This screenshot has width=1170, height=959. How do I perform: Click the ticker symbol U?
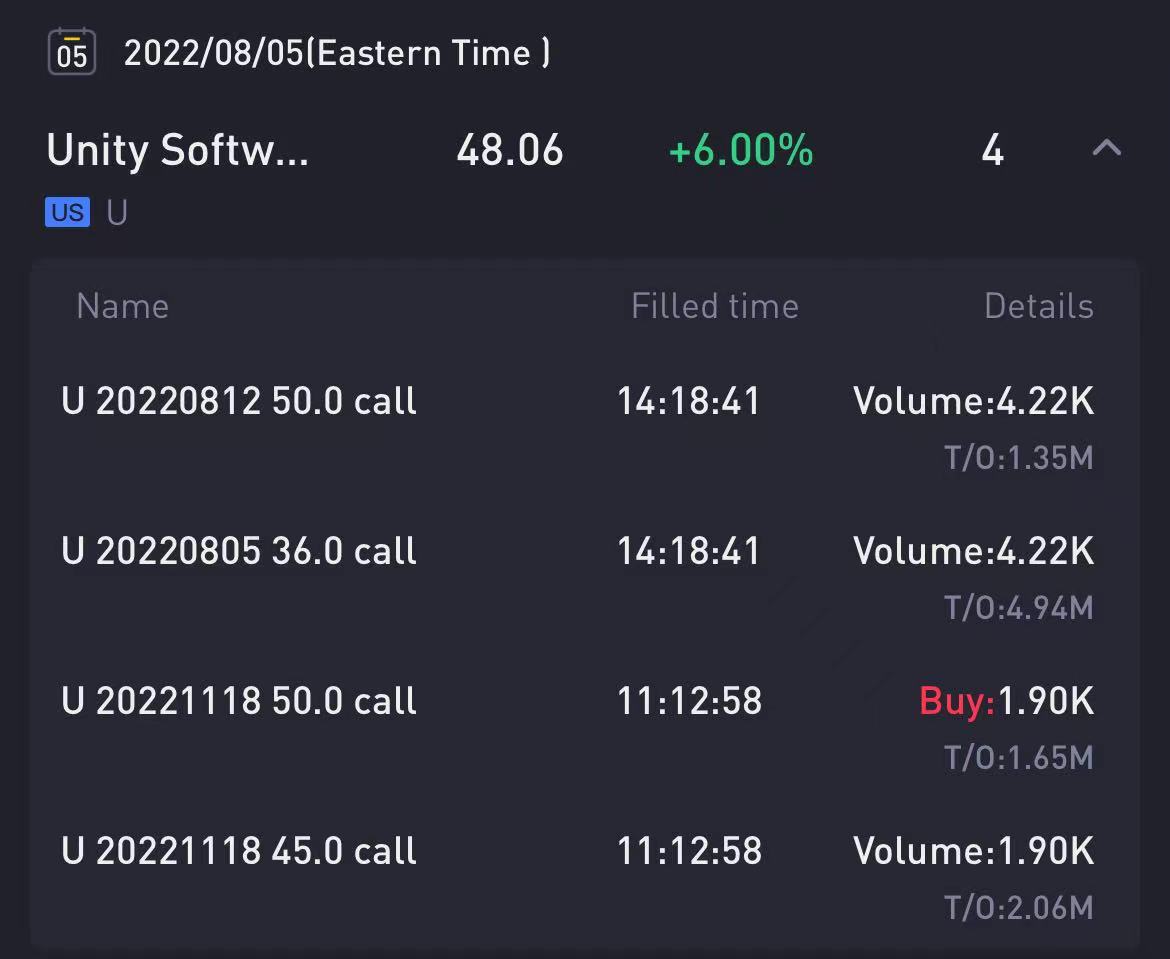(117, 213)
